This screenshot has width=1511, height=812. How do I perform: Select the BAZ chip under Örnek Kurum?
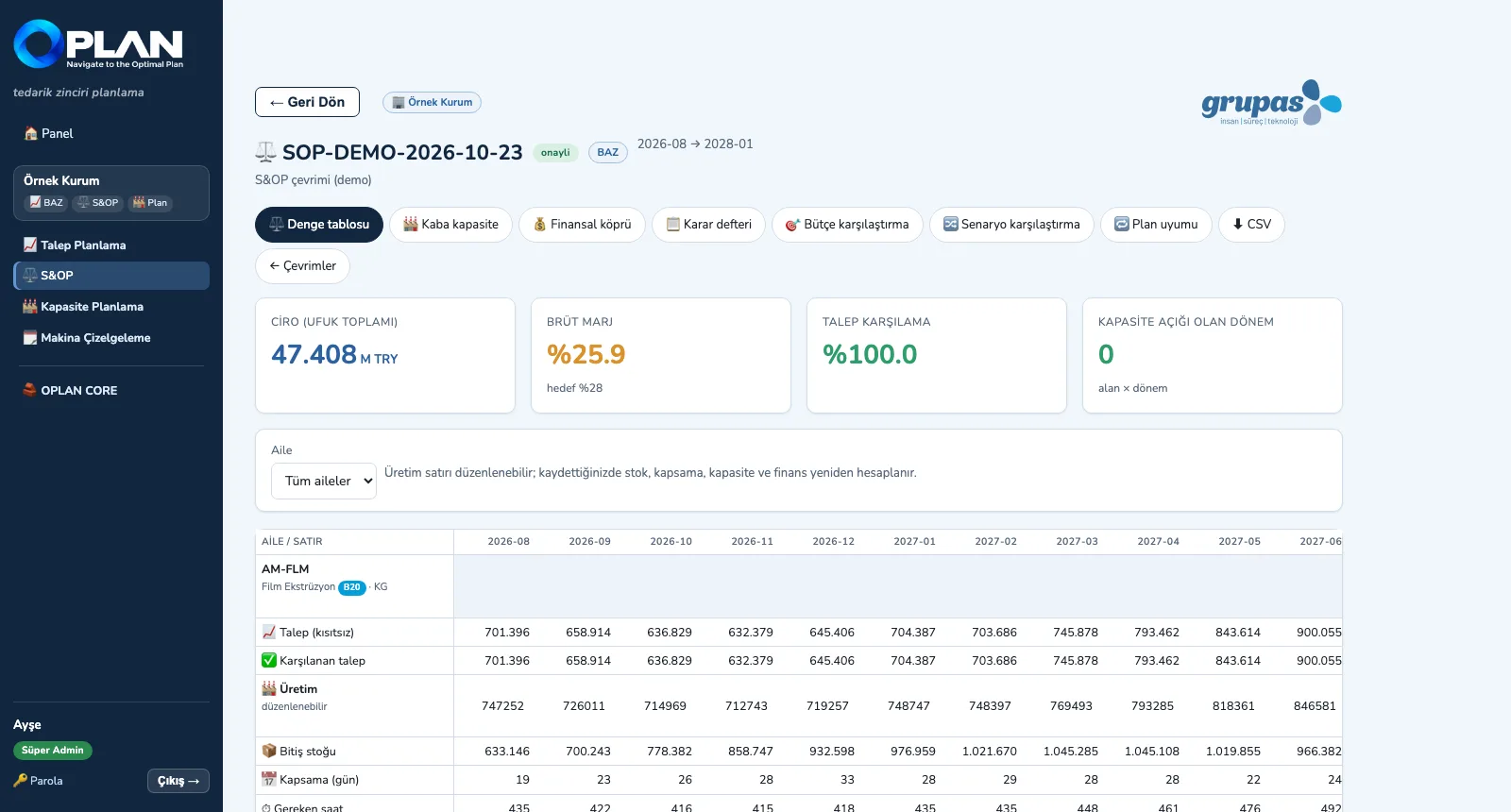click(46, 203)
